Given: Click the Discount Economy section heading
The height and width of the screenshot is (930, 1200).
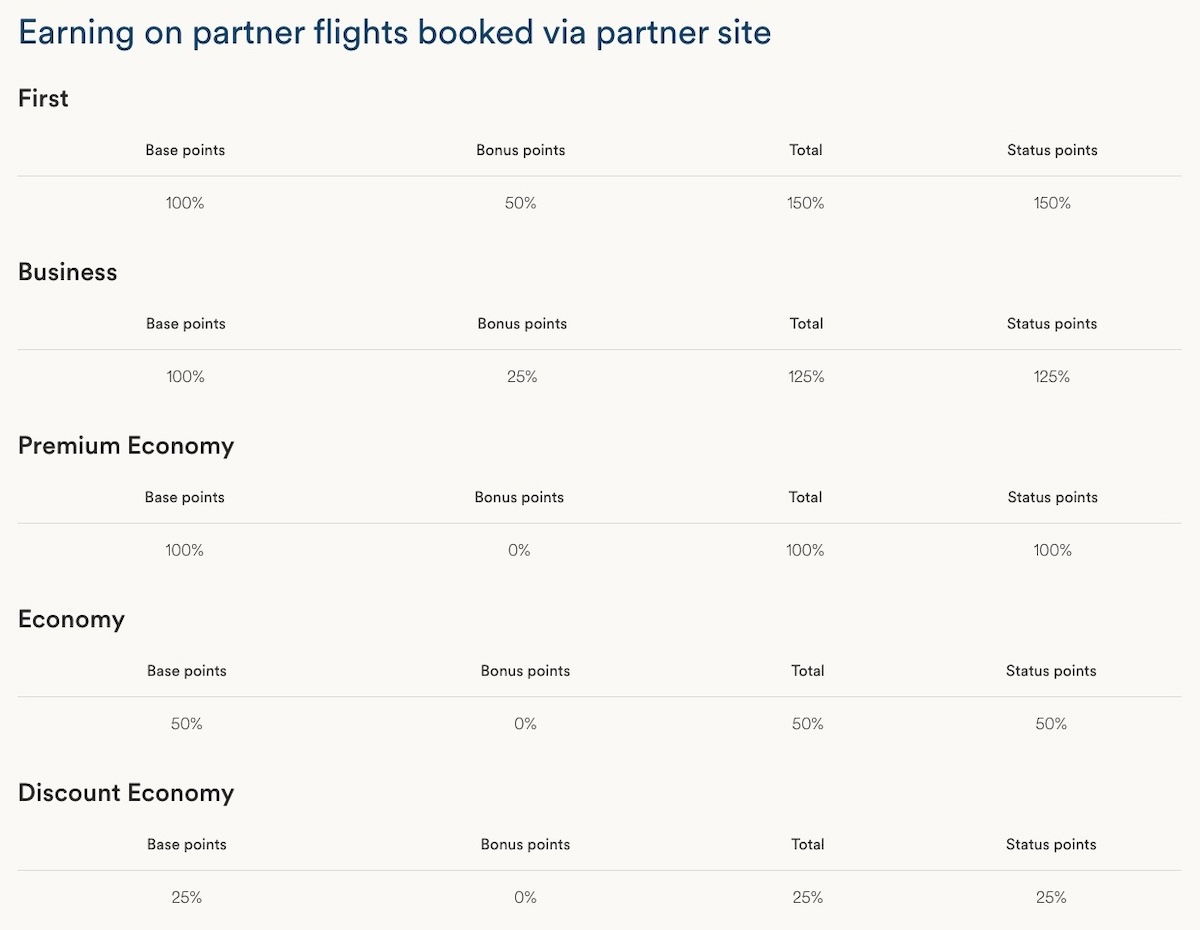Looking at the screenshot, I should point(126,793).
